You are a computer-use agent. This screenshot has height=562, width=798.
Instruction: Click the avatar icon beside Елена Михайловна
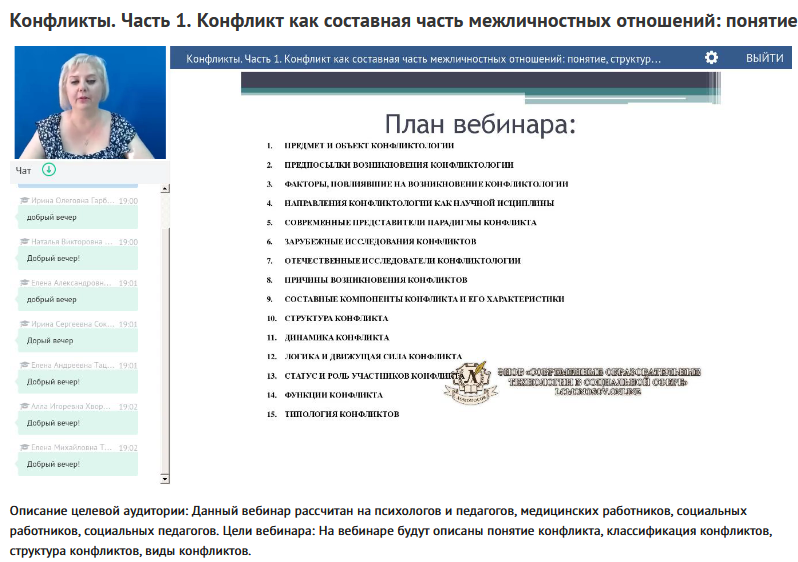[x=22, y=448]
